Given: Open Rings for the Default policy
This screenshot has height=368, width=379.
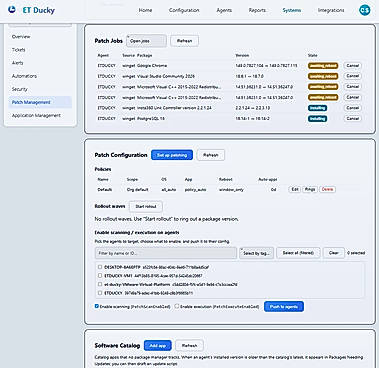Looking at the screenshot, I should click(x=310, y=189).
